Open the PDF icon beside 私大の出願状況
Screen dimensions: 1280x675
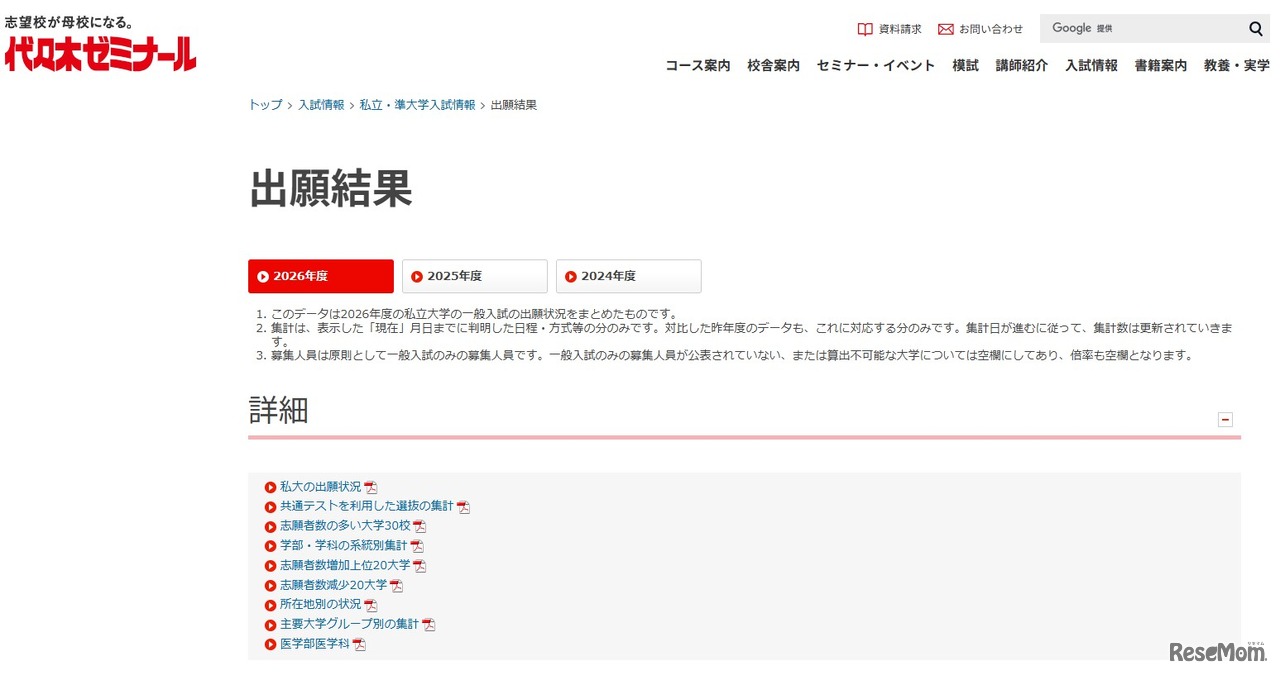coord(371,486)
